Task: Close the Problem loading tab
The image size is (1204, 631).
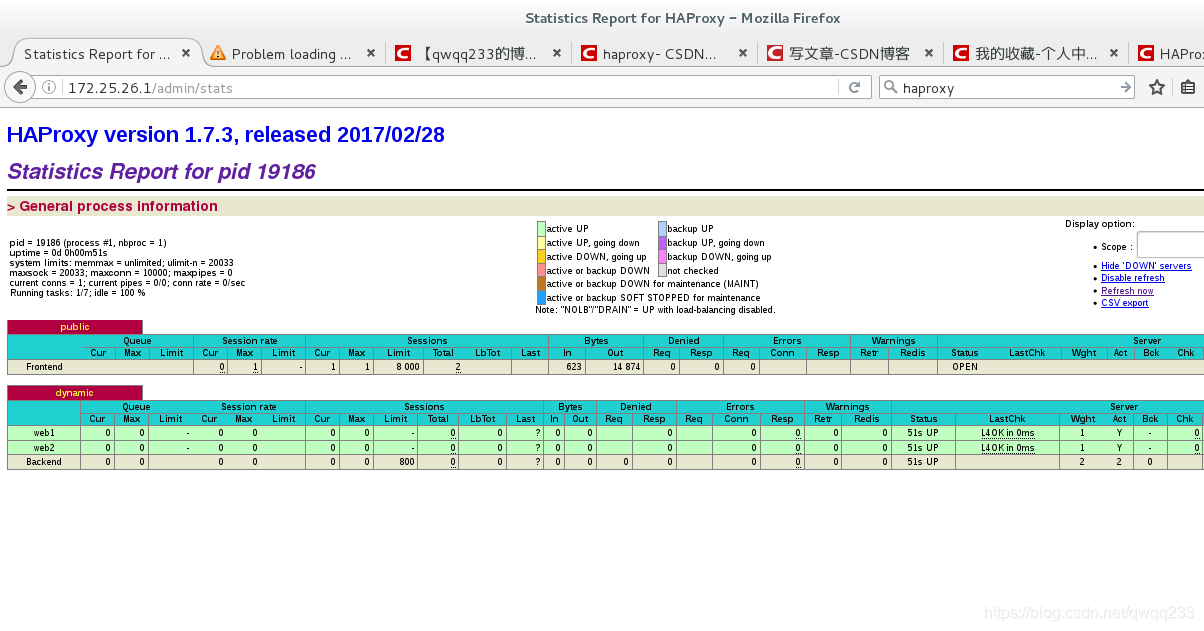Action: pyautogui.click(x=371, y=54)
